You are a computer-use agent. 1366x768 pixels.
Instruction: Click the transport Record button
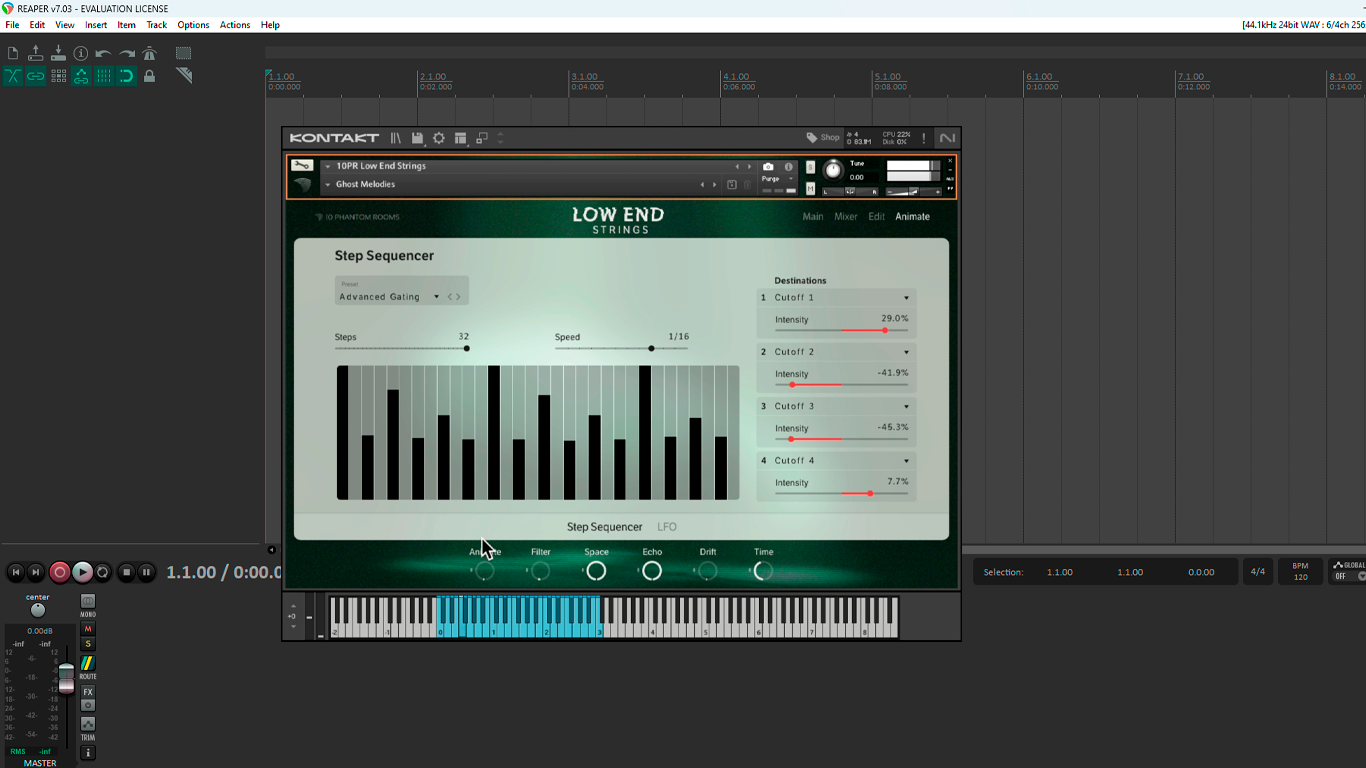pyautogui.click(x=60, y=572)
